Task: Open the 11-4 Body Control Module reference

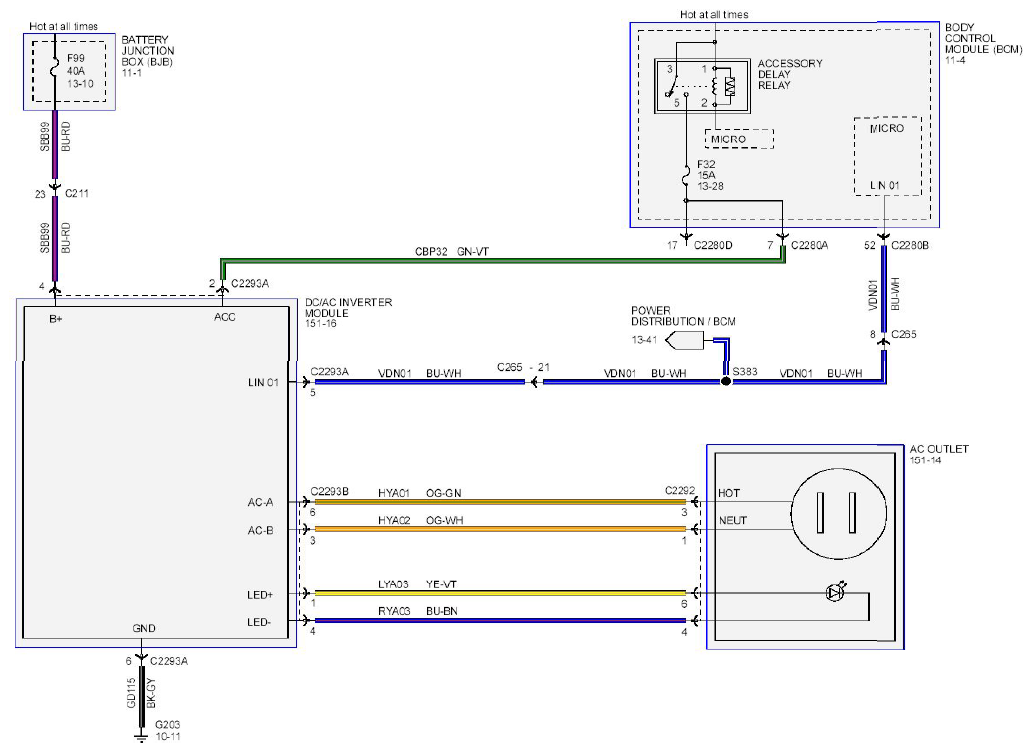Action: coord(955,61)
